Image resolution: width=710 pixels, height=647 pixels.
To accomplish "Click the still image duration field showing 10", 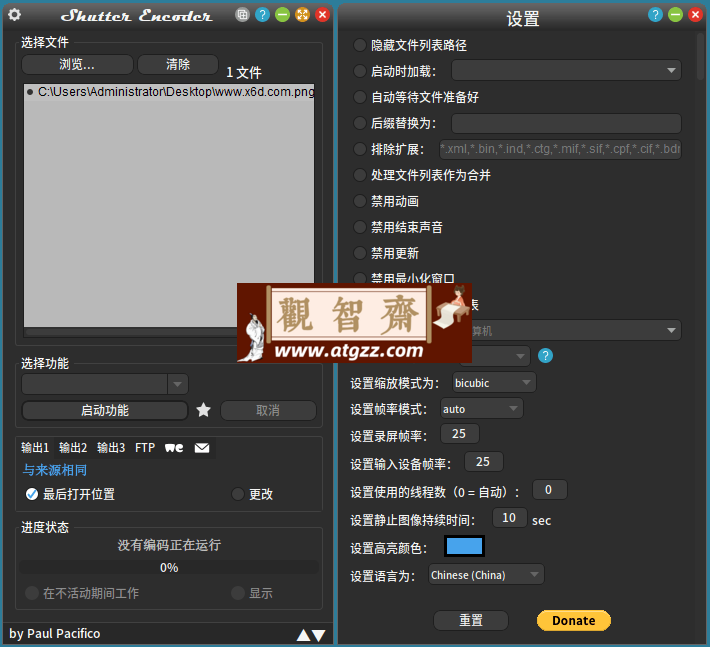I will [x=509, y=518].
